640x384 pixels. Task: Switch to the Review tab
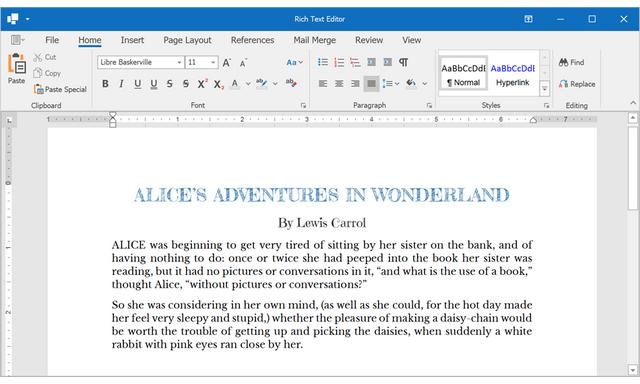(369, 40)
